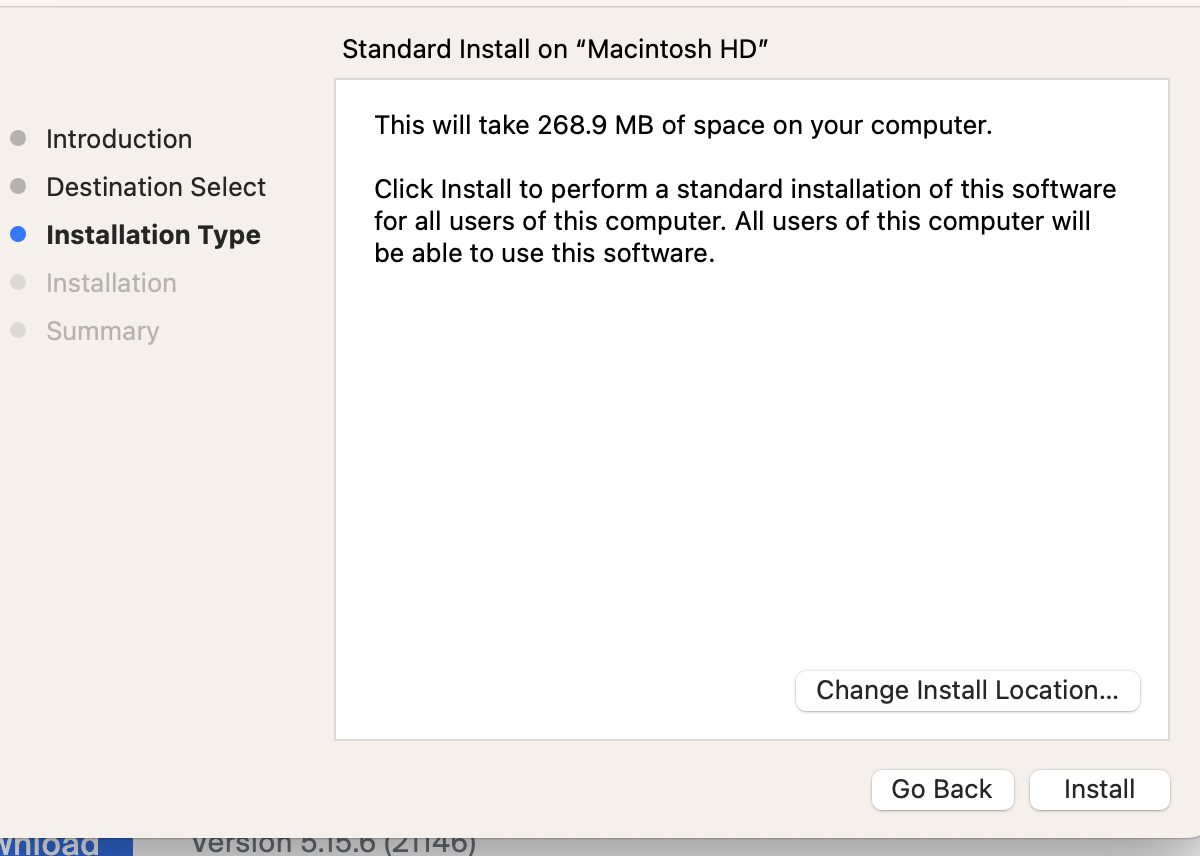Click the Install button

click(1099, 789)
